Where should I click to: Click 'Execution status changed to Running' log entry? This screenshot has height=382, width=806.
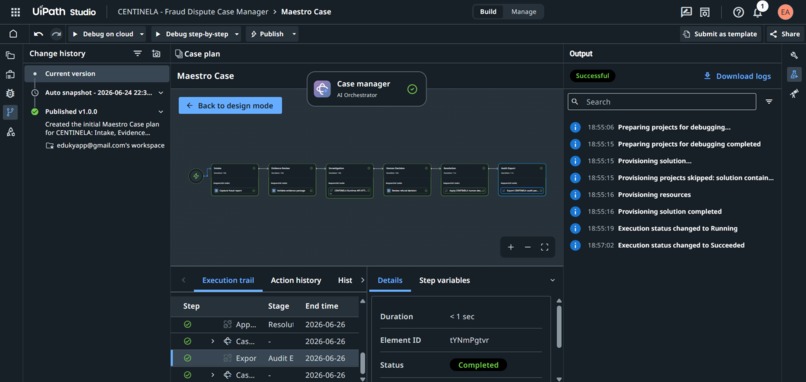(x=677, y=228)
